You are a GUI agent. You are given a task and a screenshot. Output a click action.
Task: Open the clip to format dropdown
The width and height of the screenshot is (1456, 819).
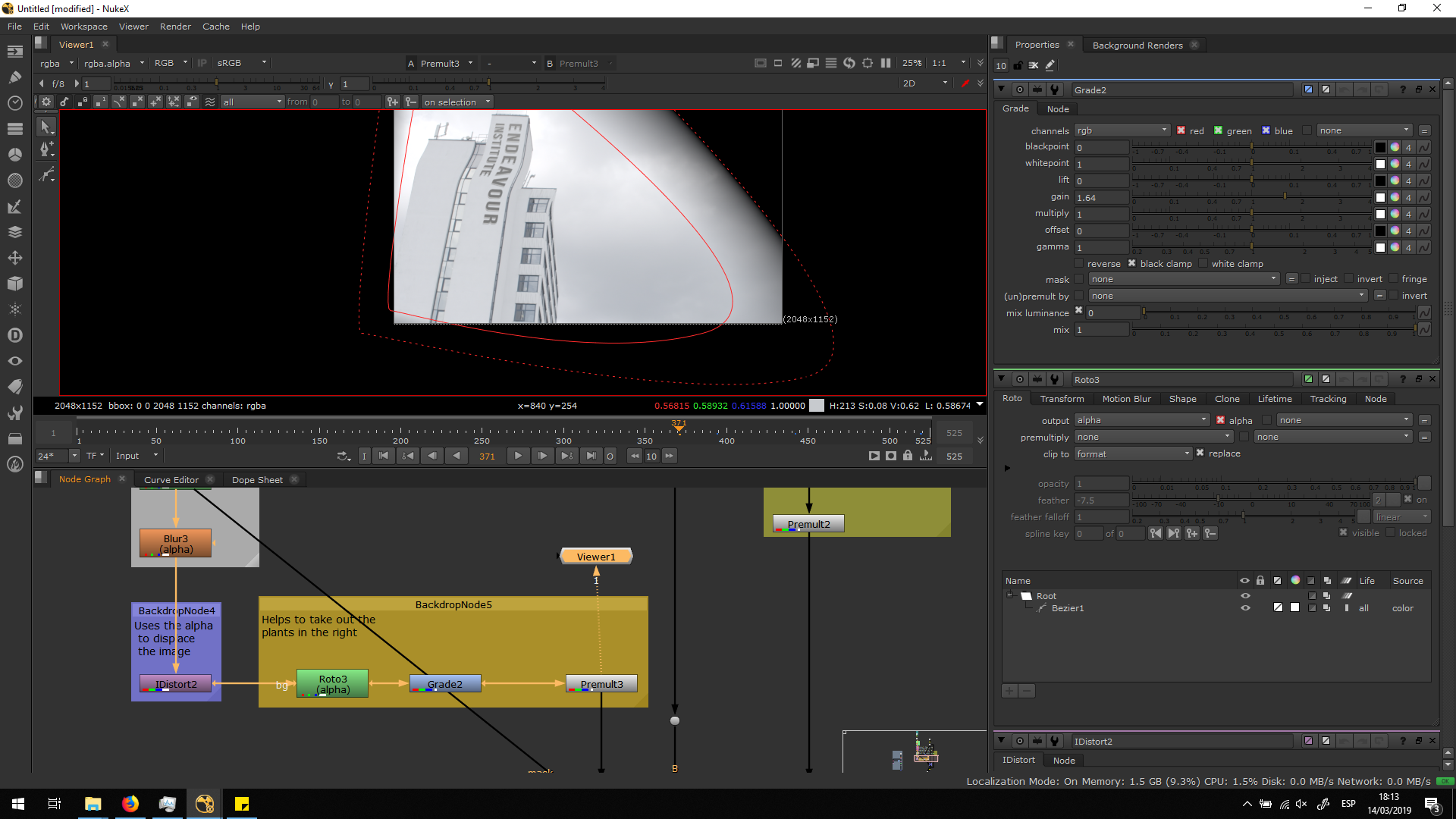1133,453
